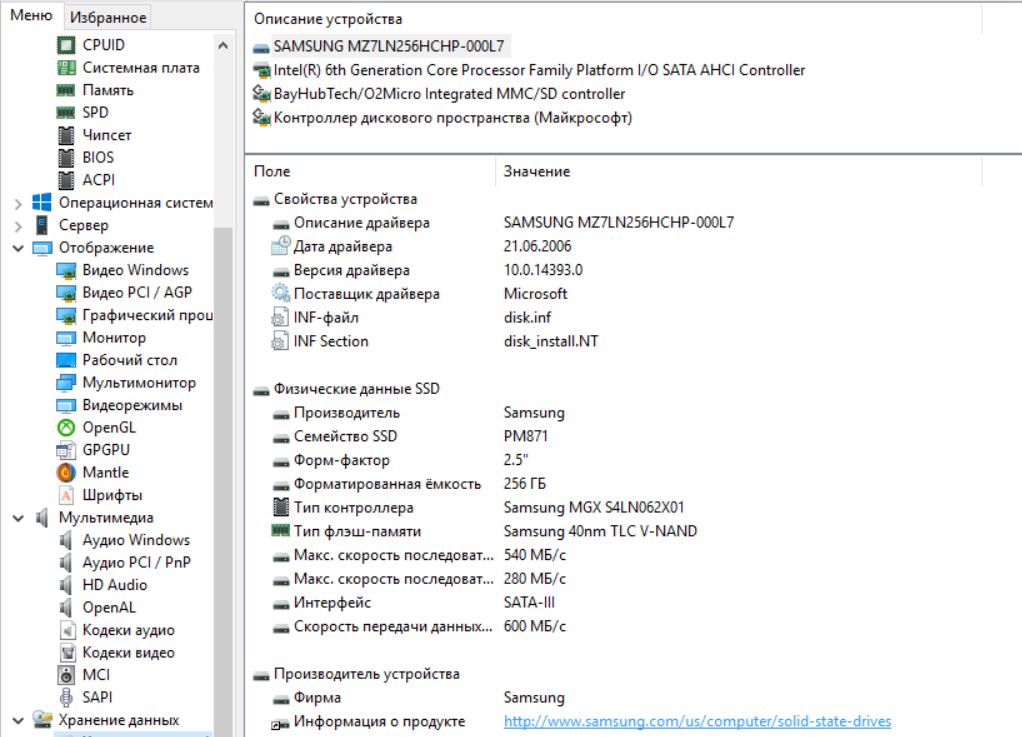
Task: Select the GPGPU icon
Action: pos(66,450)
